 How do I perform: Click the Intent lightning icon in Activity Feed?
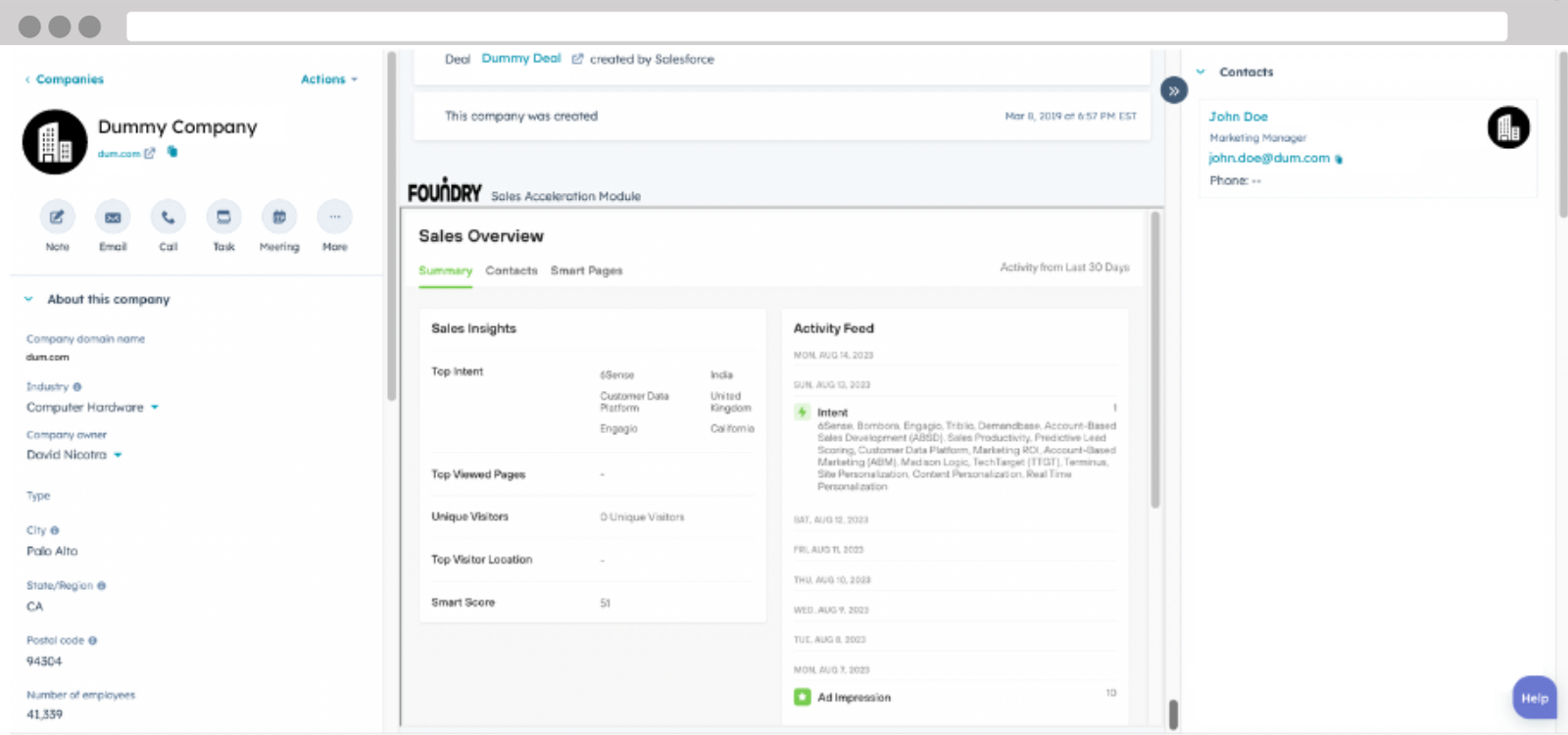tap(803, 413)
